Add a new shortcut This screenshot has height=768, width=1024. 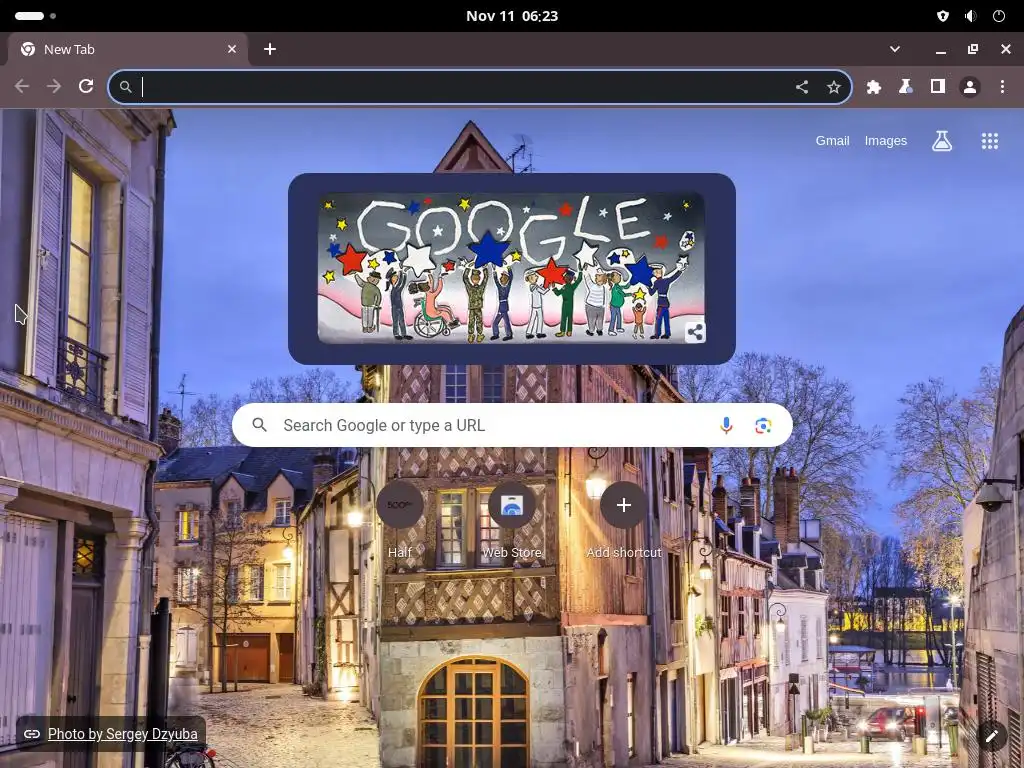[x=624, y=520]
